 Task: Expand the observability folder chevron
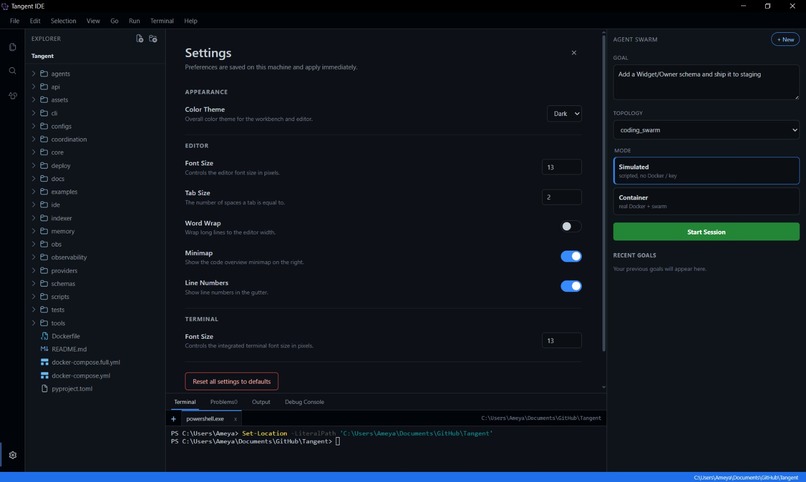pyautogui.click(x=33, y=257)
